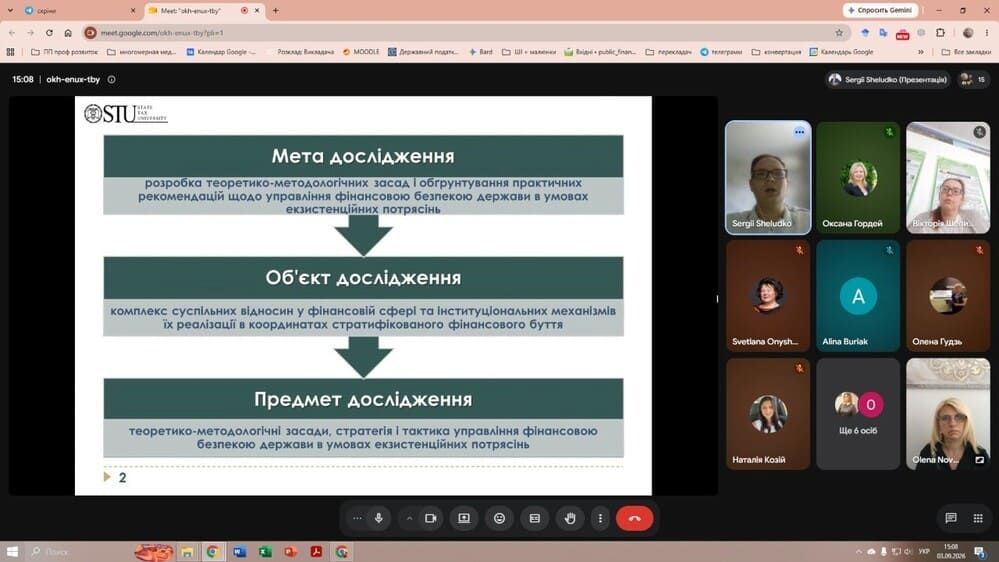Viewport: 999px width, 562px height.
Task: Toggle the microphone on or off
Action: pos(378,519)
